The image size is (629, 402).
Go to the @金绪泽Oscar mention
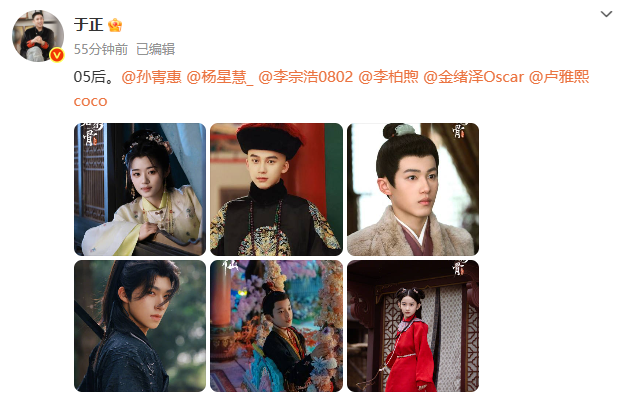click(473, 77)
